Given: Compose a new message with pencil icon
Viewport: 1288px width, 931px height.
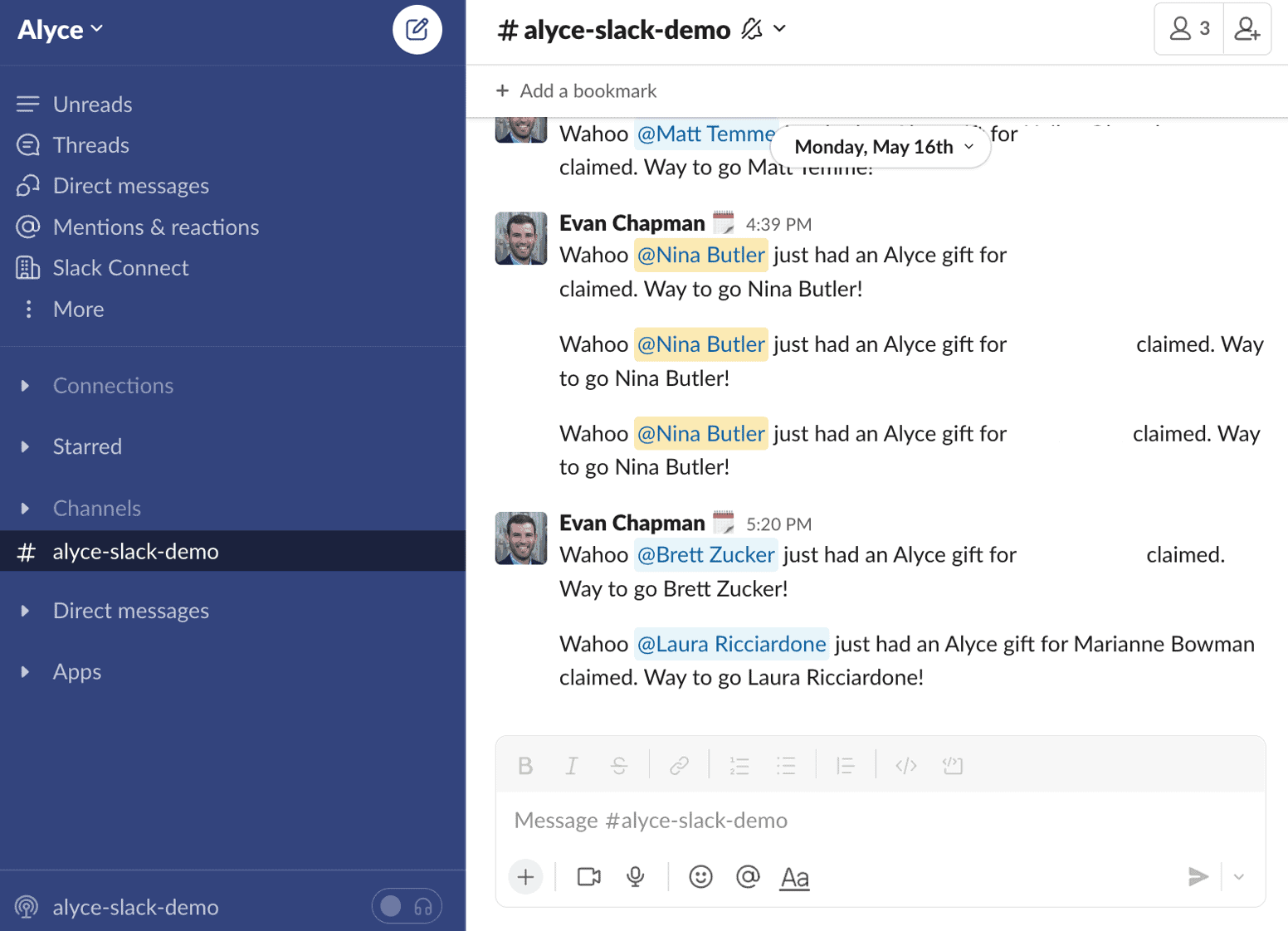Looking at the screenshot, I should (417, 30).
